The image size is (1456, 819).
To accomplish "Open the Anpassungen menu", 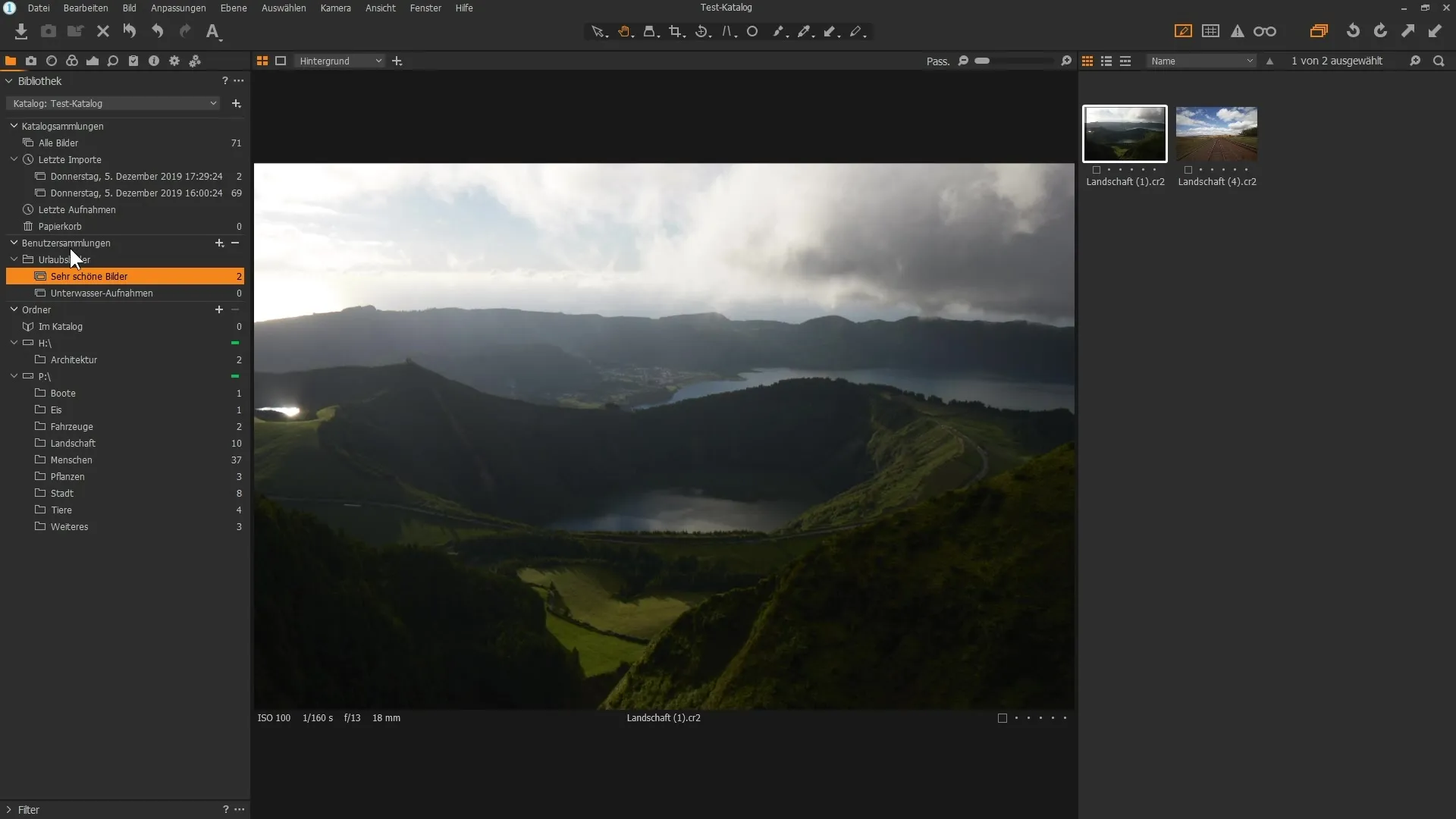I will pos(178,8).
